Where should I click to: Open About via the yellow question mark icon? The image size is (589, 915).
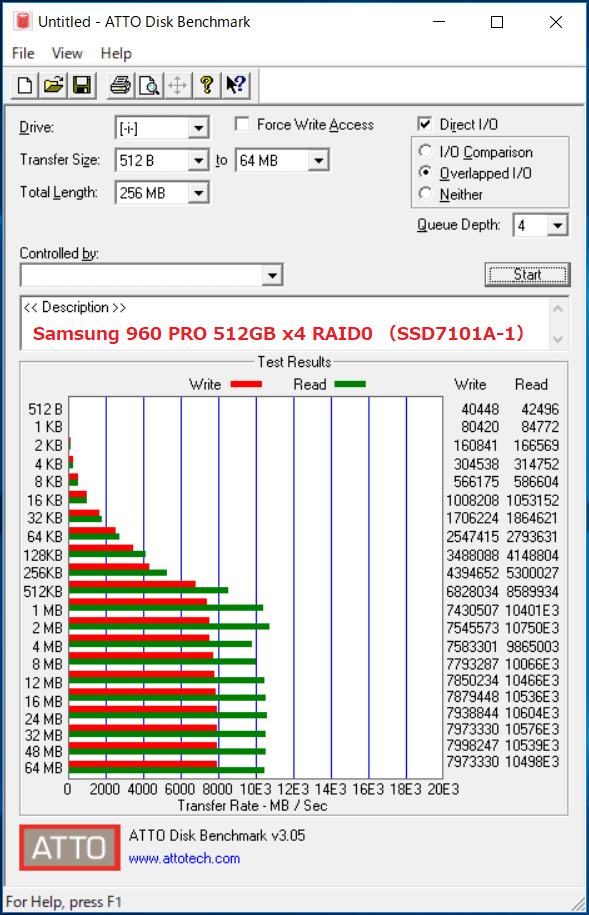click(x=206, y=86)
